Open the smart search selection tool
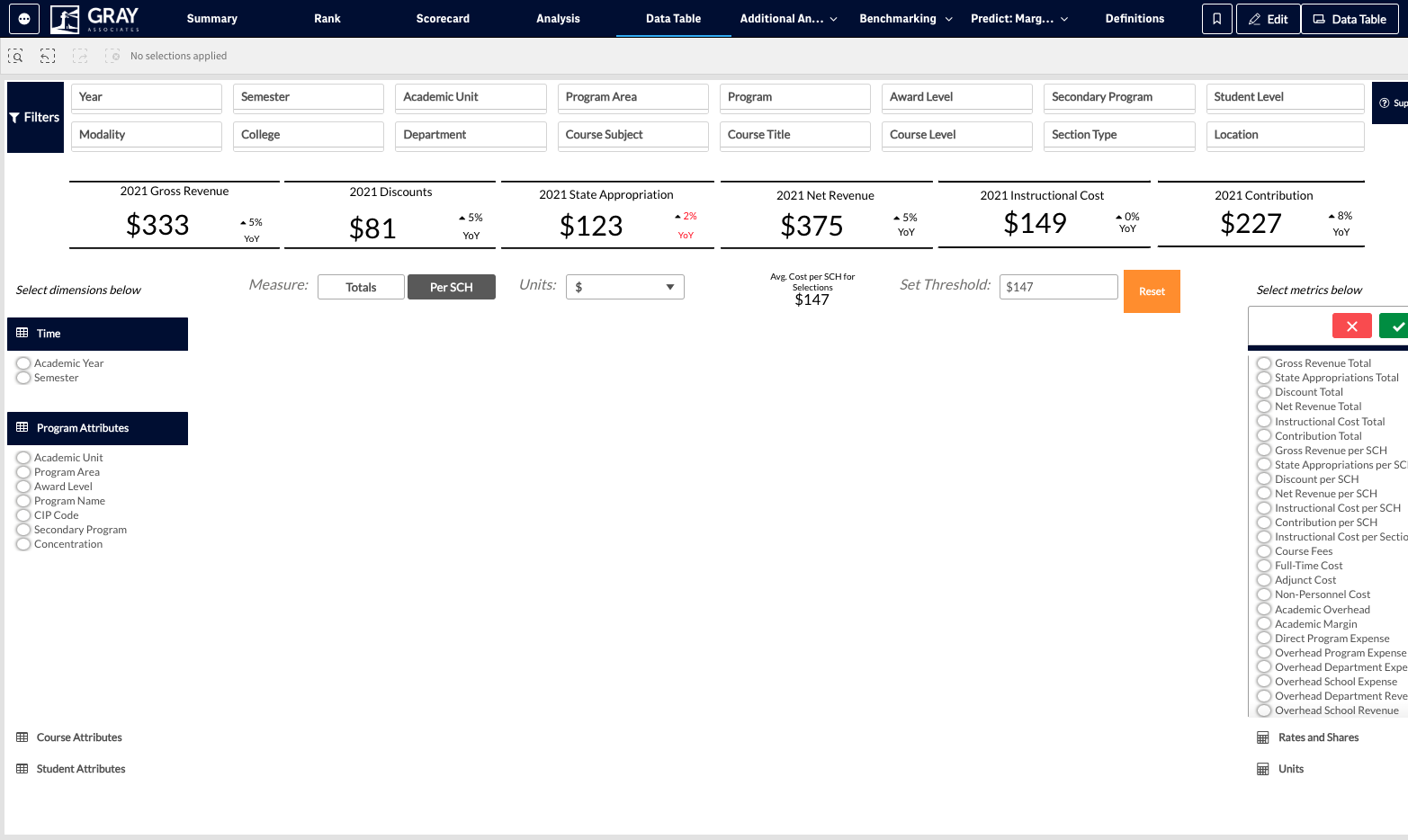This screenshot has height=840, width=1408. (15, 56)
